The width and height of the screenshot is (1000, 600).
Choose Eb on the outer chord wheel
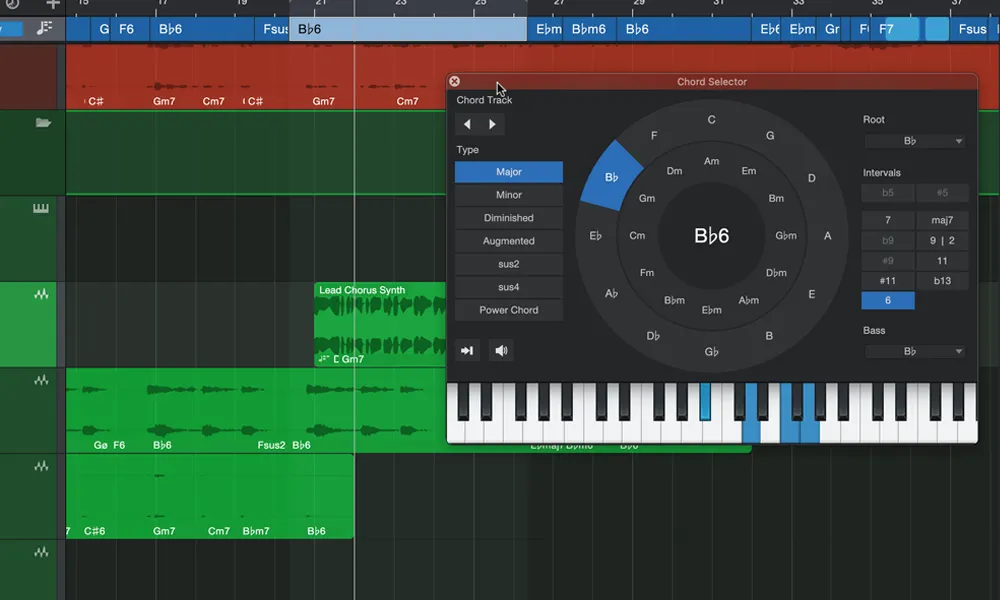tap(595, 235)
